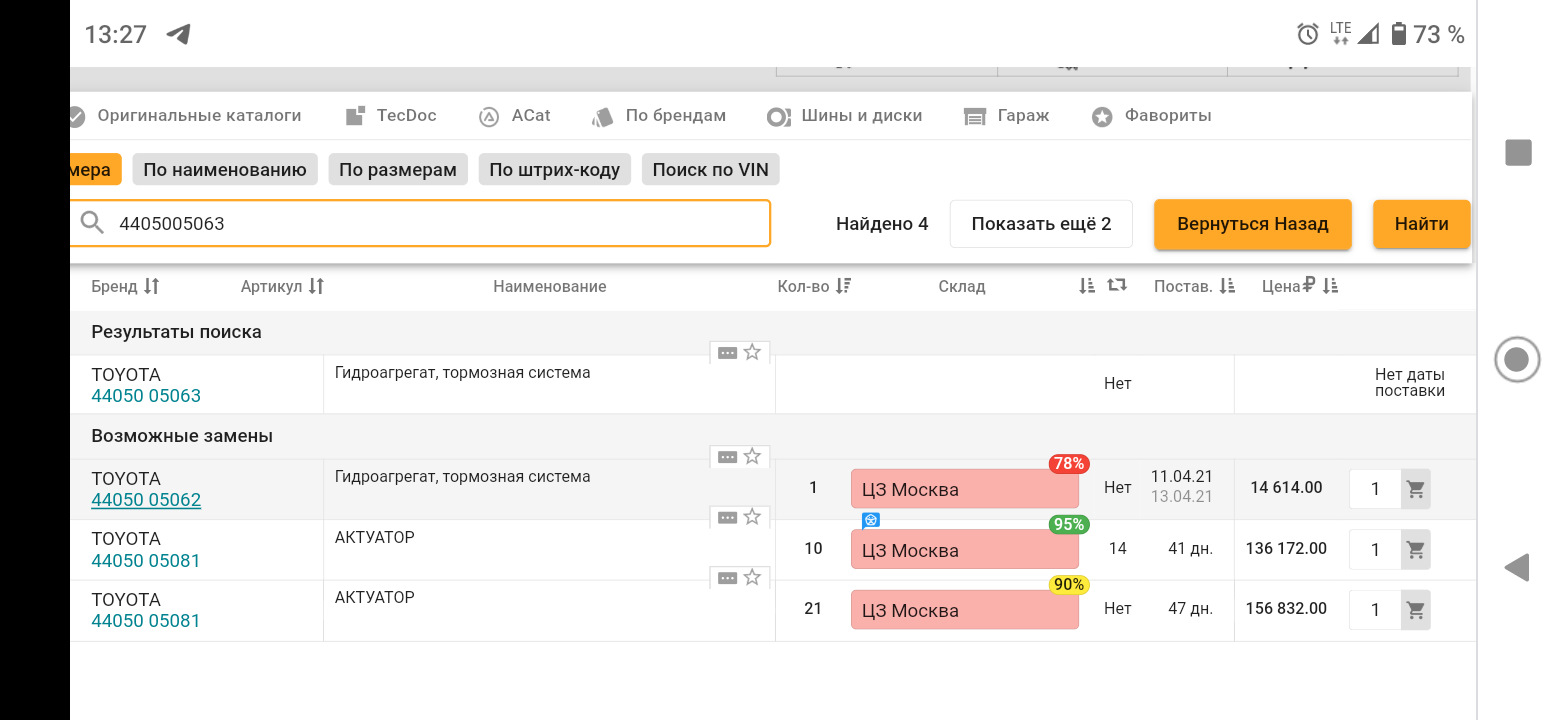Edit quantity field for 14 614.00 row
This screenshot has width=1560, height=720.
coord(1375,489)
